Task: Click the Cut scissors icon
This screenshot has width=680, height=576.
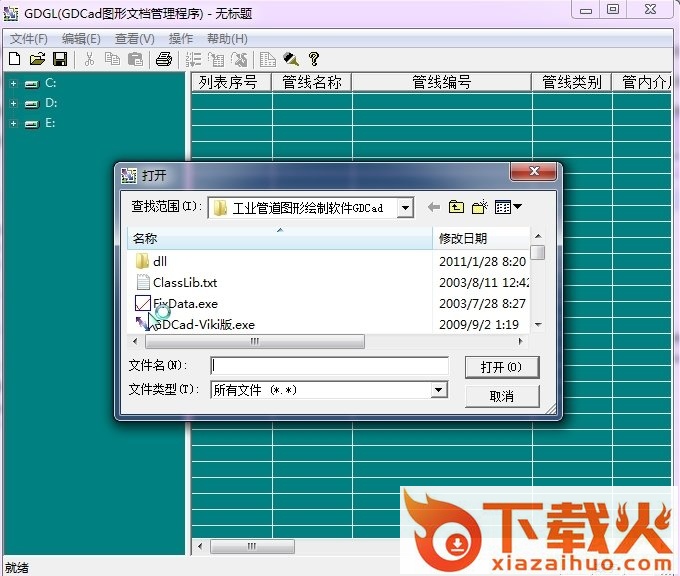Action: [89, 59]
